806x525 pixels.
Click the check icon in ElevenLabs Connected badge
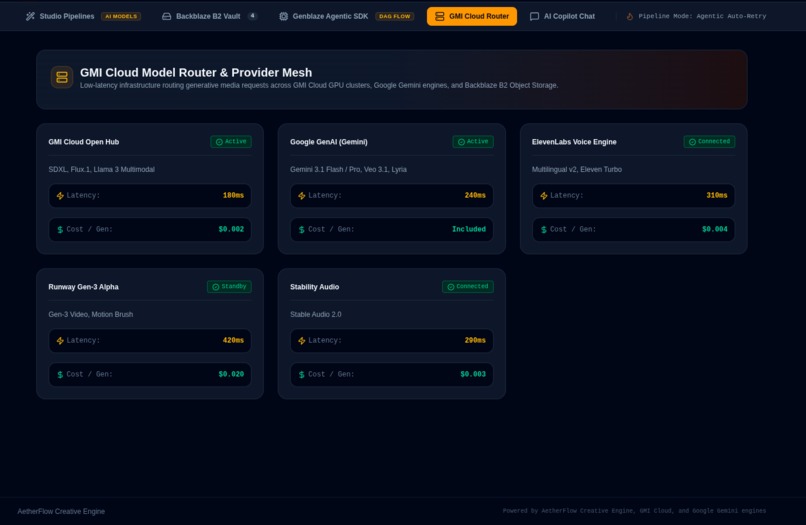click(x=692, y=142)
